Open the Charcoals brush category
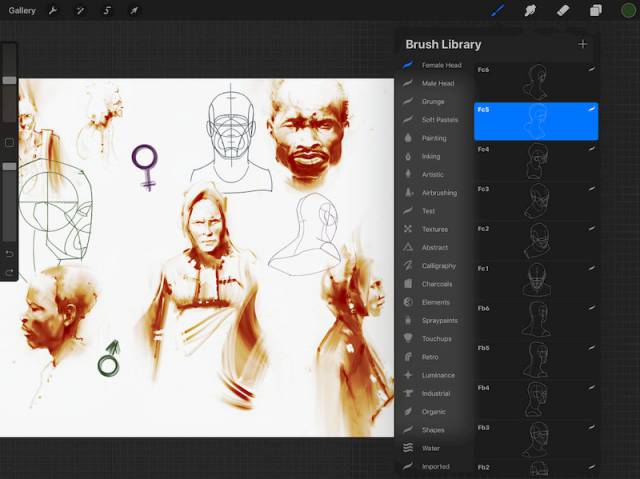 (436, 284)
